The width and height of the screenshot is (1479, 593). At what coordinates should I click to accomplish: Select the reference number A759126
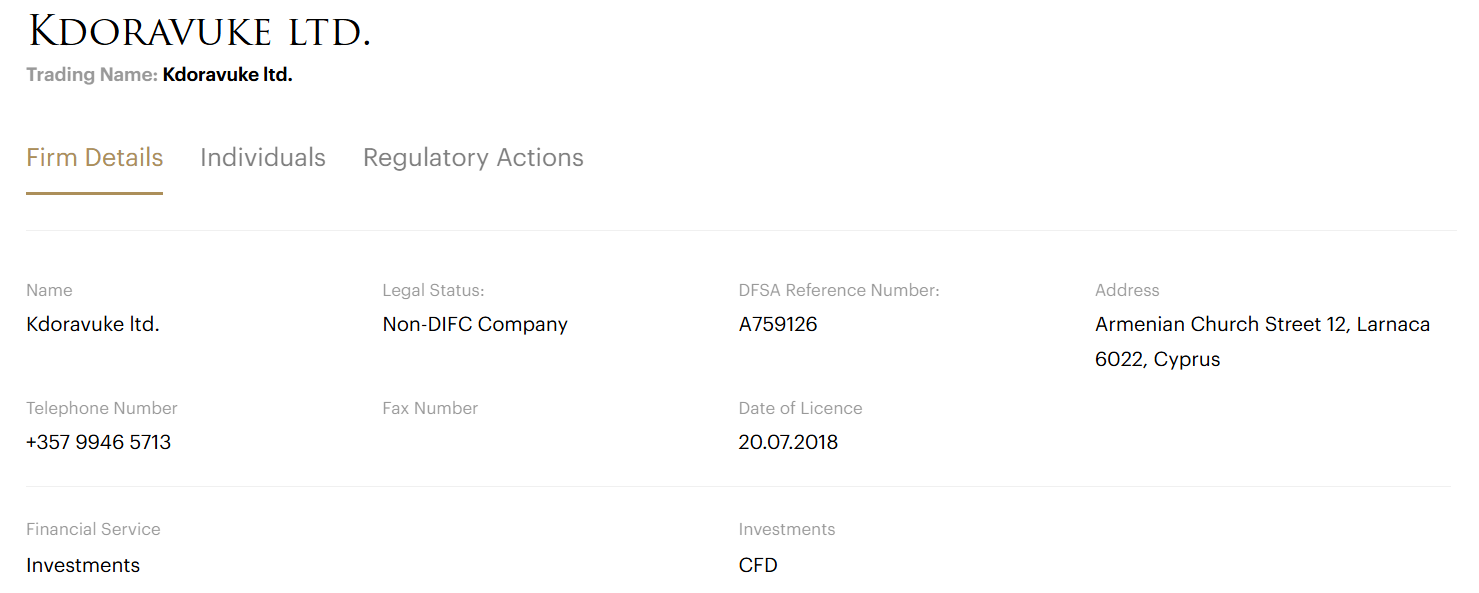coord(778,325)
